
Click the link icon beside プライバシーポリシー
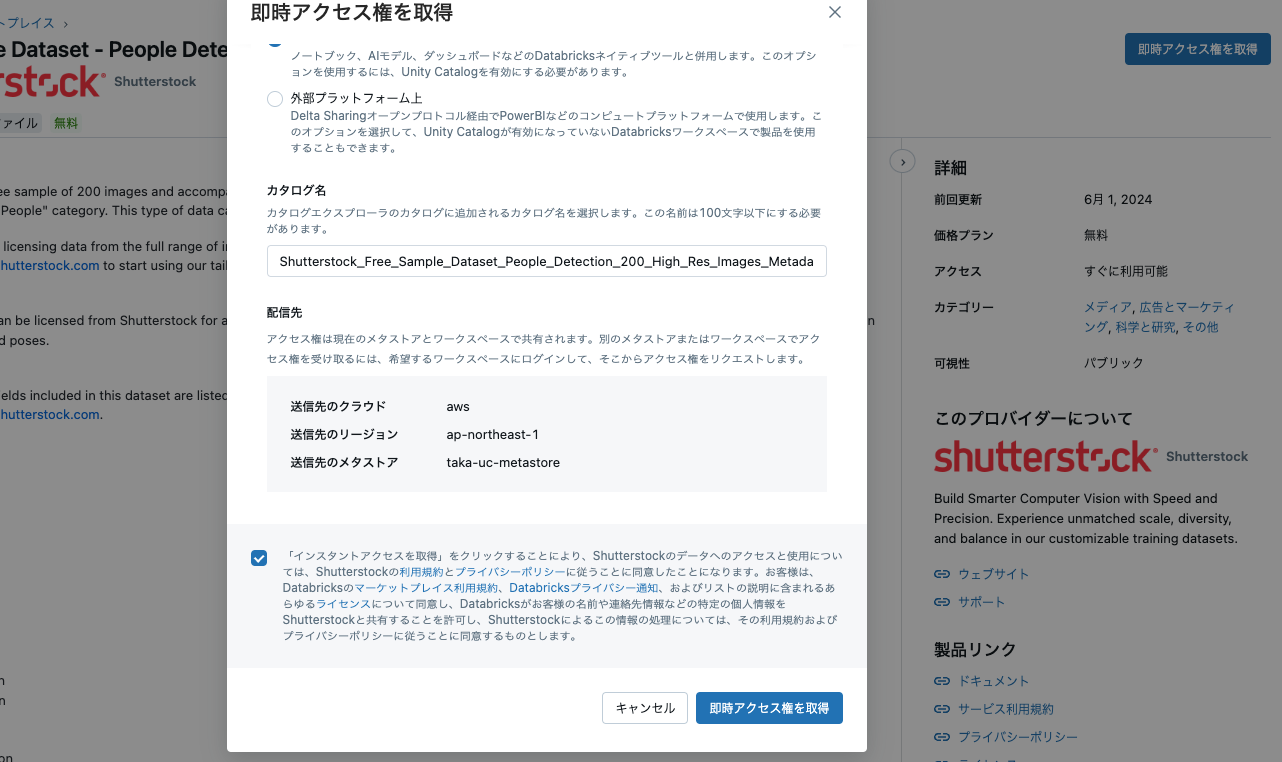click(940, 736)
